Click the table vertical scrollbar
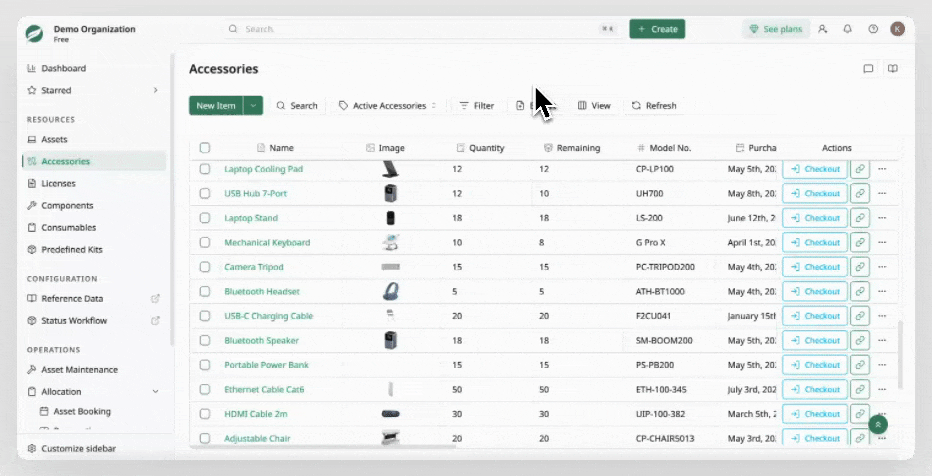 tap(901, 355)
